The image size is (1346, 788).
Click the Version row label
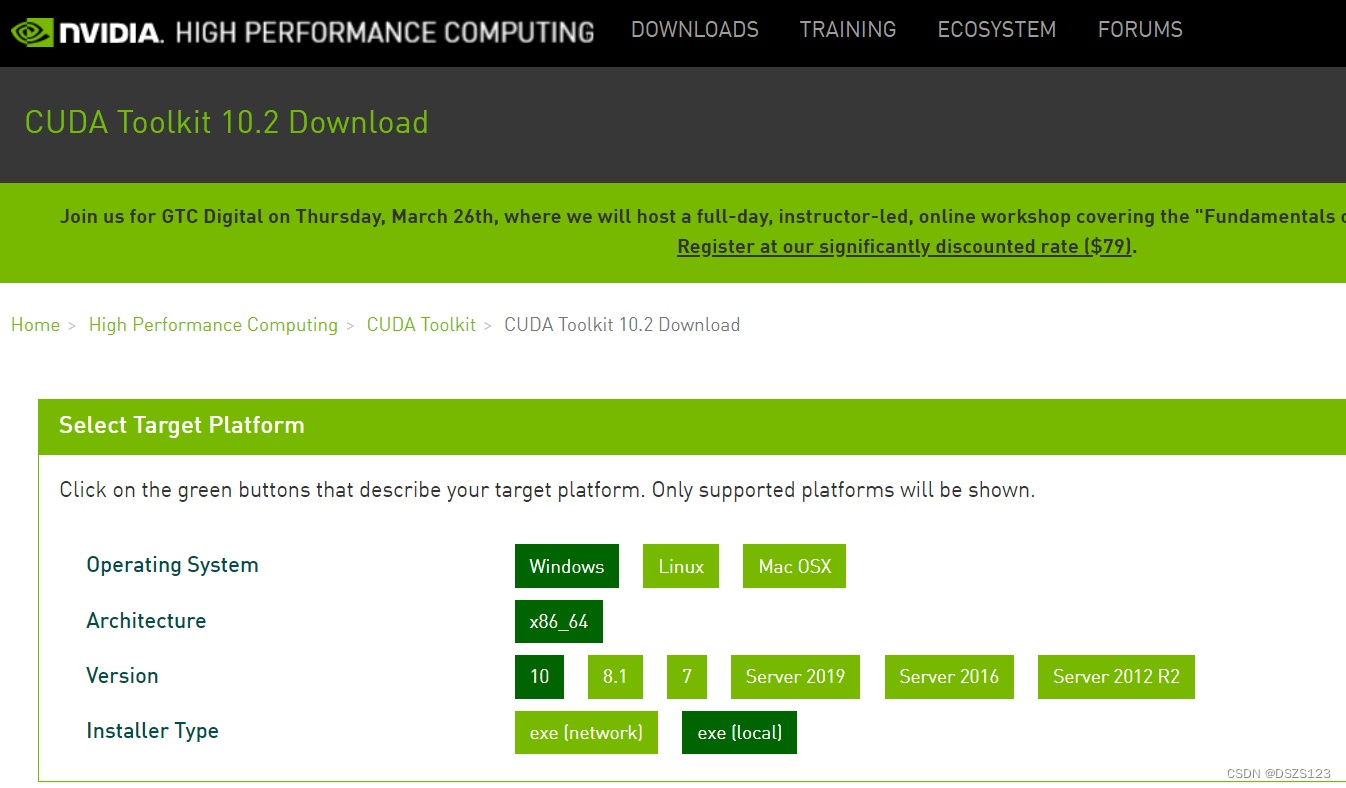point(123,675)
